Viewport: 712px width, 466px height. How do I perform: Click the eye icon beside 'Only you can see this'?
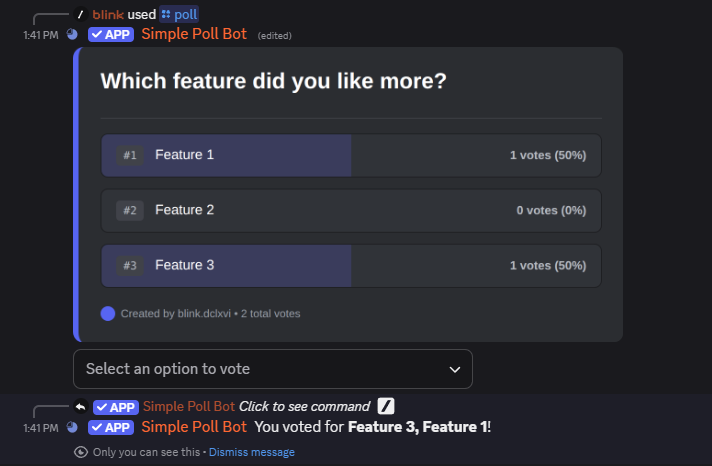[80, 452]
